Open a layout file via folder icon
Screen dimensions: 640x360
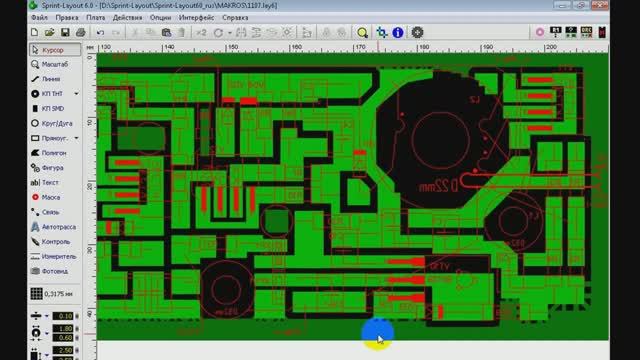(50, 33)
